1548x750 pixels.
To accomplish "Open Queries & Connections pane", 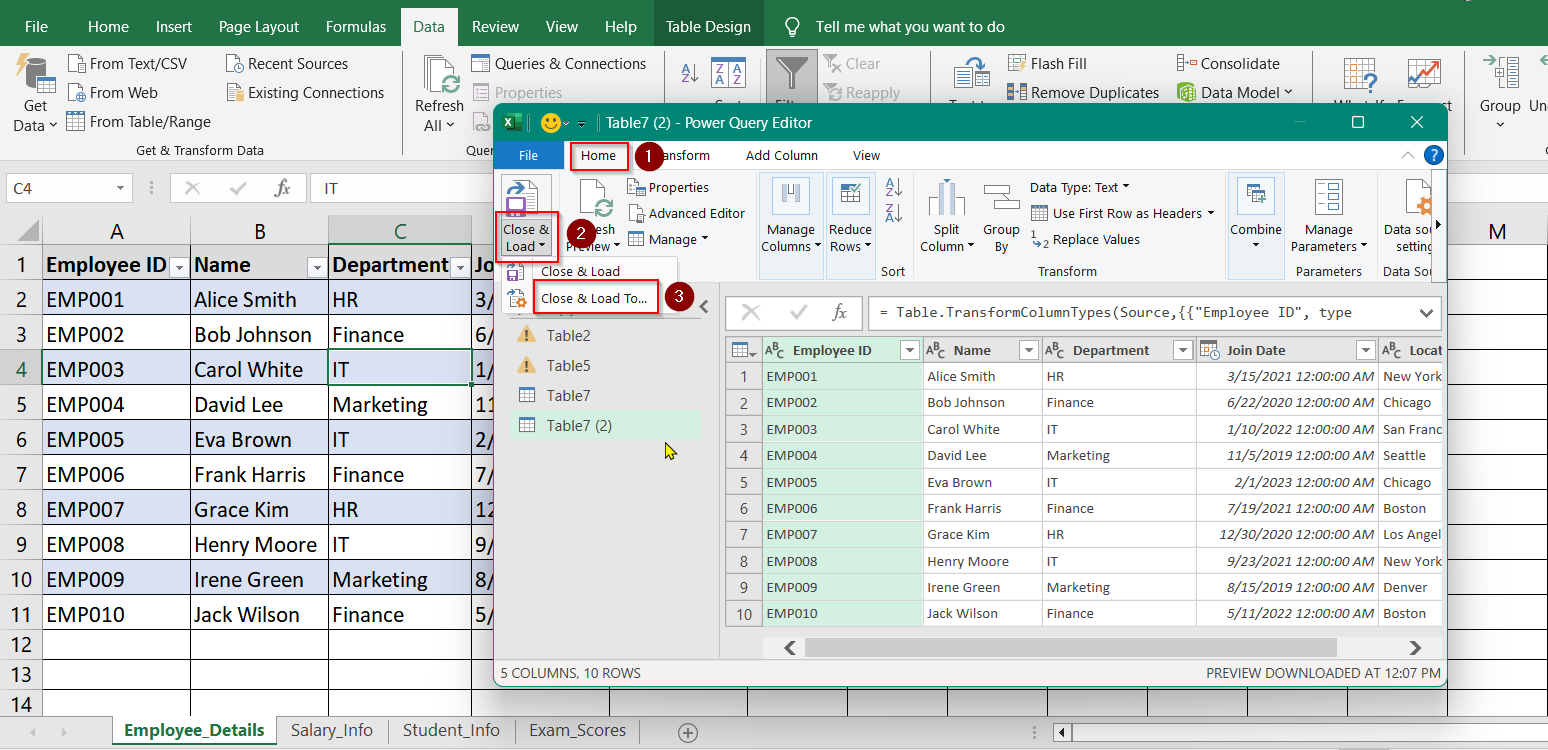I will (x=559, y=63).
